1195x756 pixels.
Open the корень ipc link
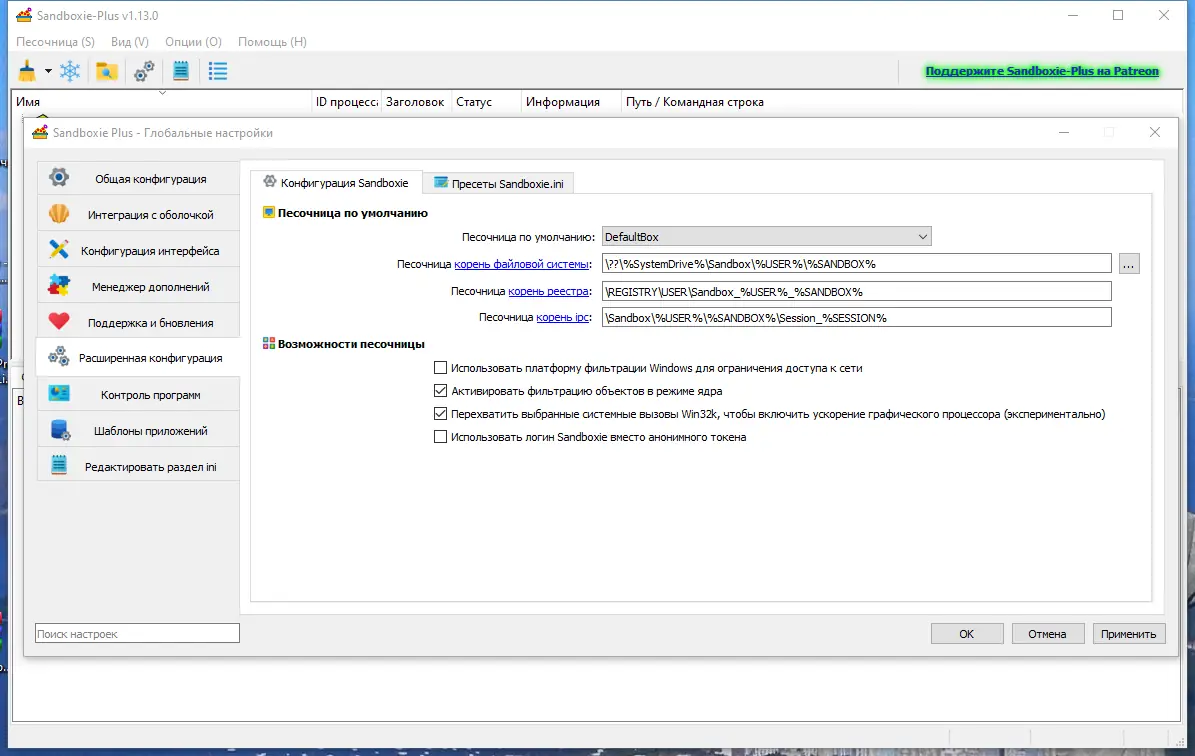click(x=562, y=318)
